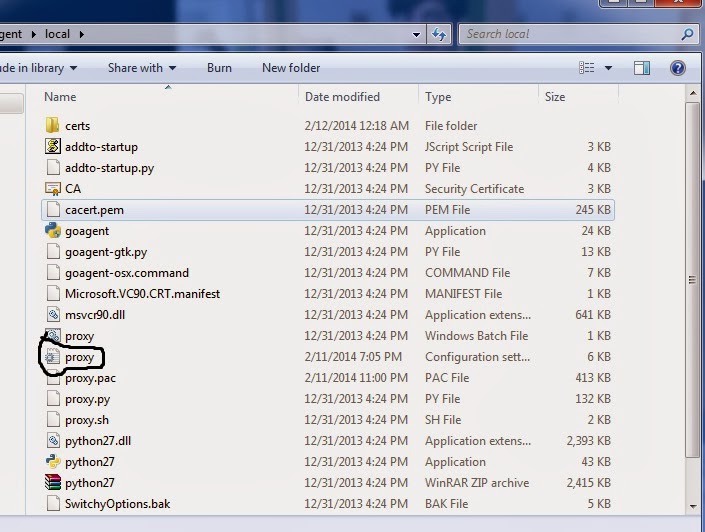
Task: Click the vertical scrollbar thumb
Action: coord(693,281)
